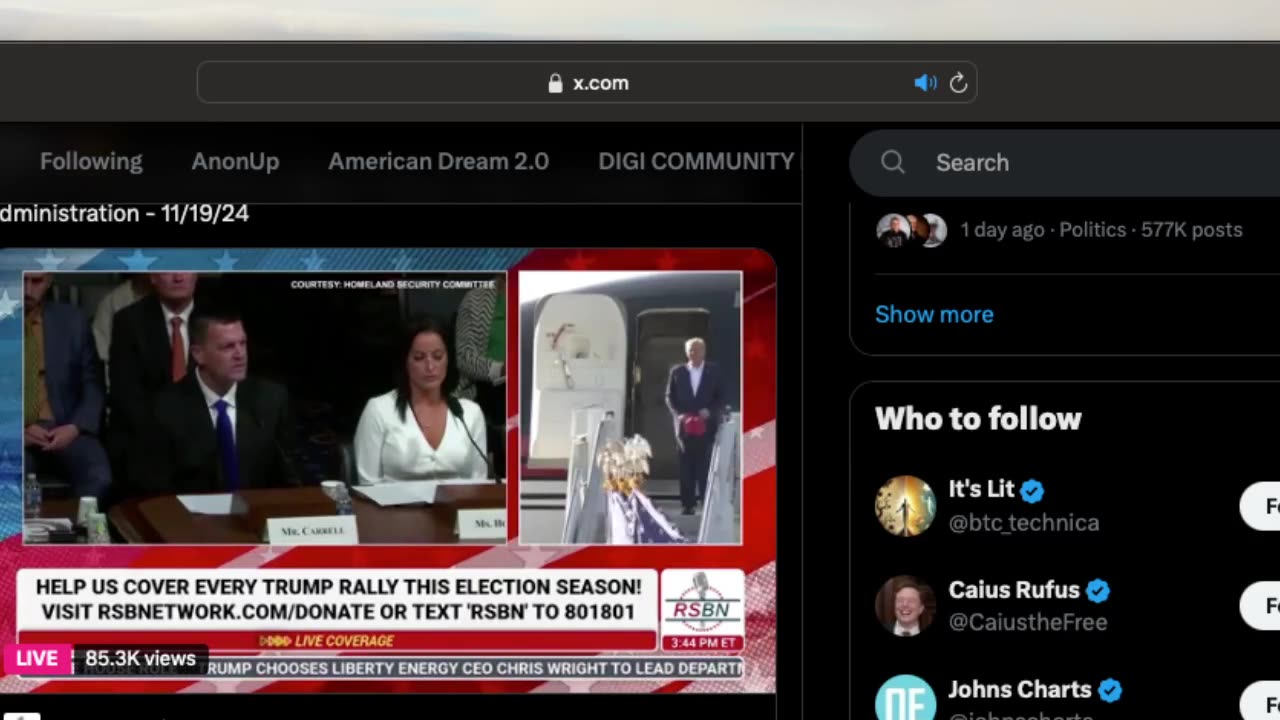Follow Johns Charts account

pos(1260,702)
